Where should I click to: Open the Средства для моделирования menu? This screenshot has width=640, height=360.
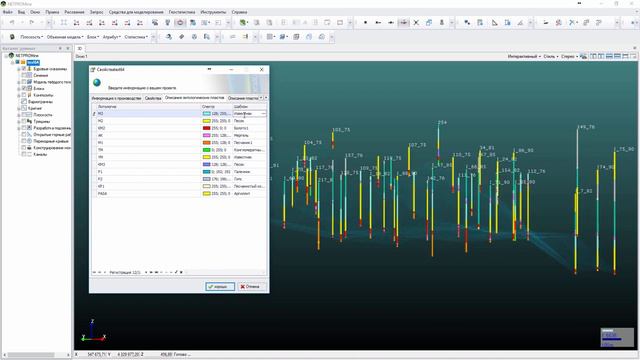(x=136, y=12)
